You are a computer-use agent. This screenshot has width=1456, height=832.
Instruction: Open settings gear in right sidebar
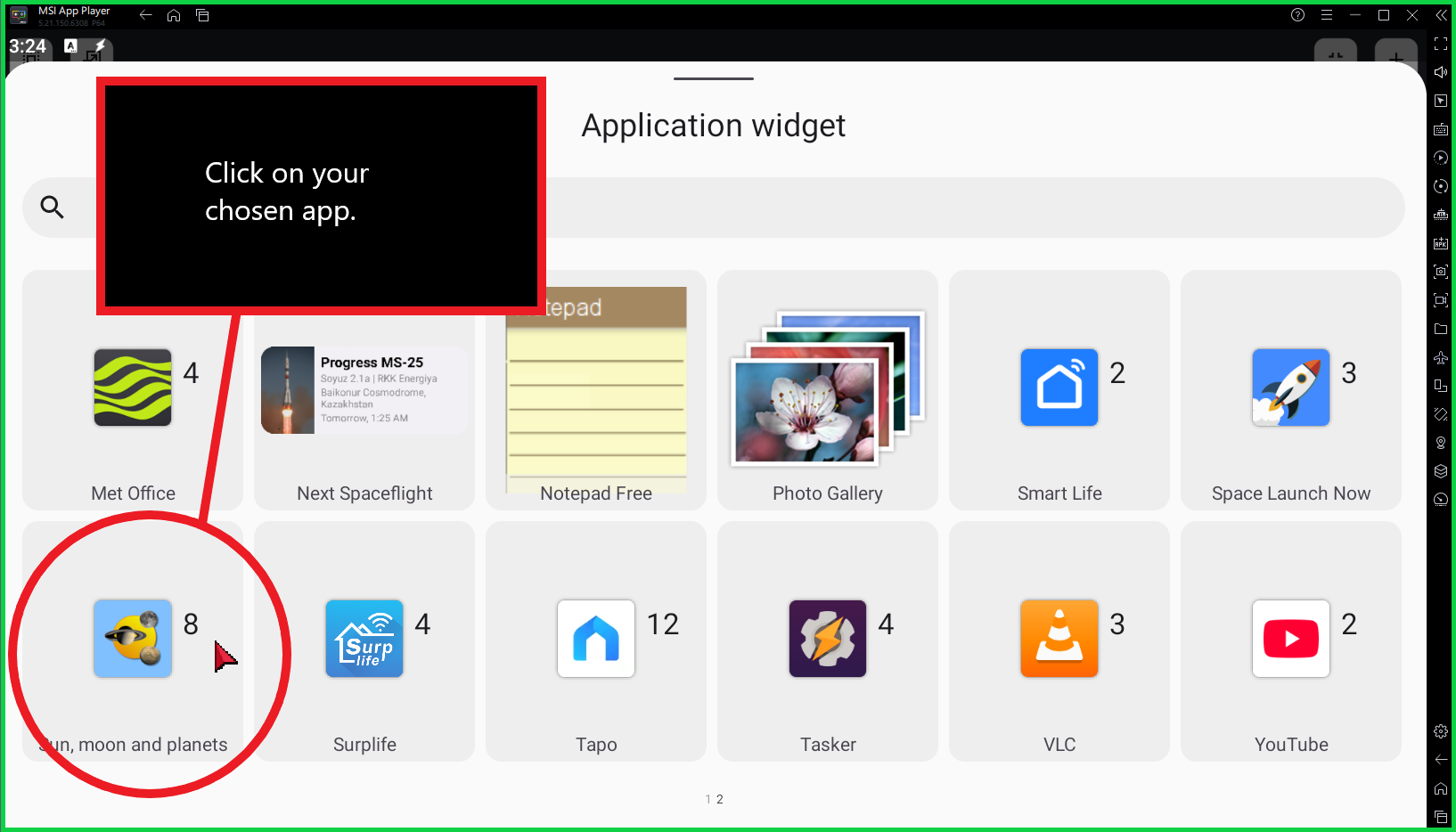click(x=1441, y=731)
